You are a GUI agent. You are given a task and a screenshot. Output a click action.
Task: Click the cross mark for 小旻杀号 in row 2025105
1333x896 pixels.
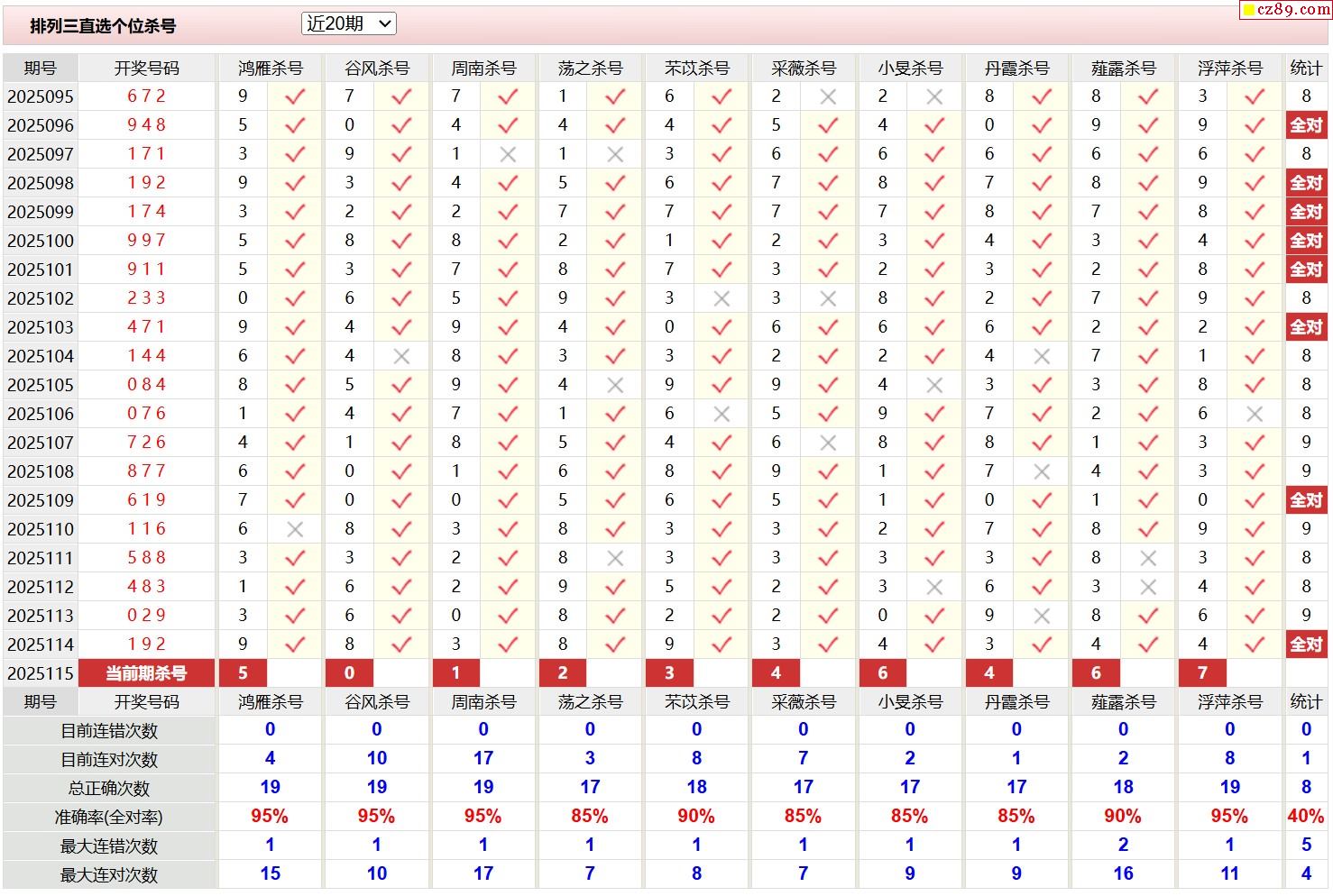[934, 385]
